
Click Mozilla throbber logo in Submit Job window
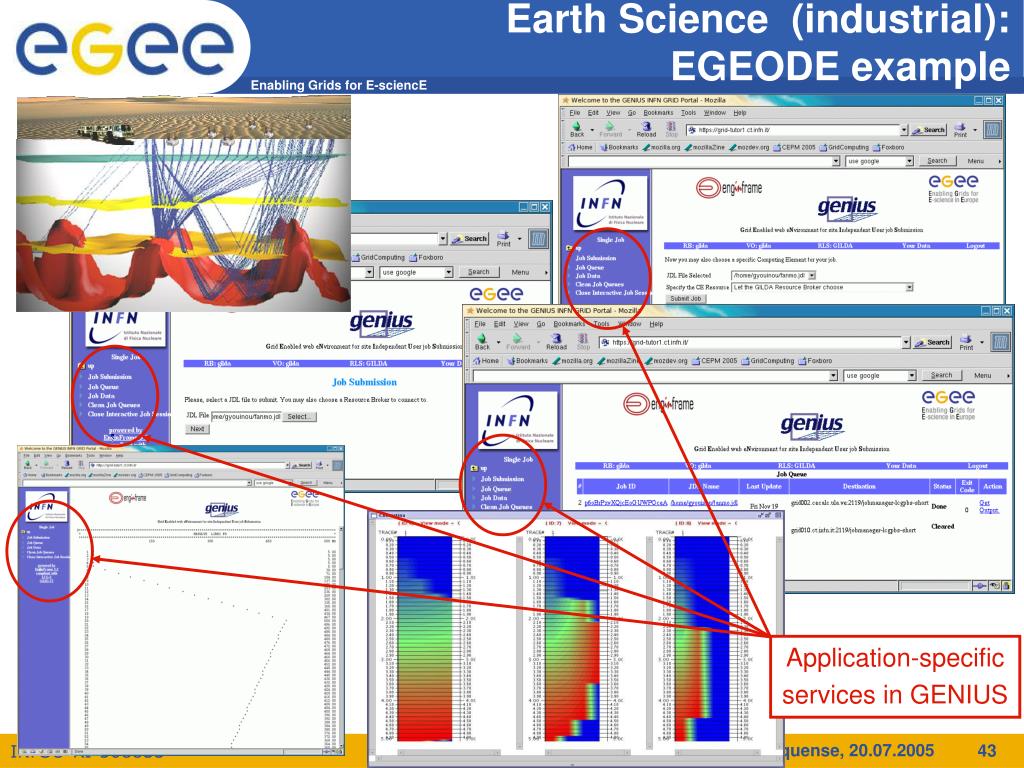pos(992,129)
